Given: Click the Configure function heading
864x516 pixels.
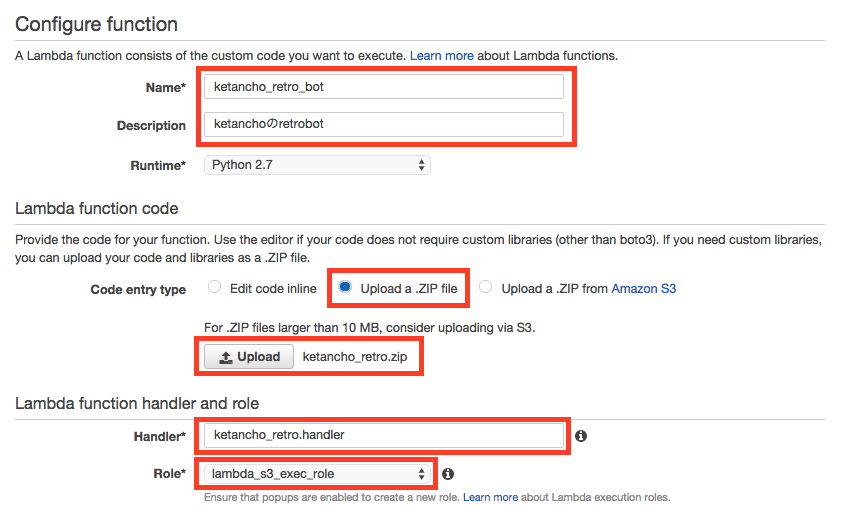Looking at the screenshot, I should click(96, 24).
